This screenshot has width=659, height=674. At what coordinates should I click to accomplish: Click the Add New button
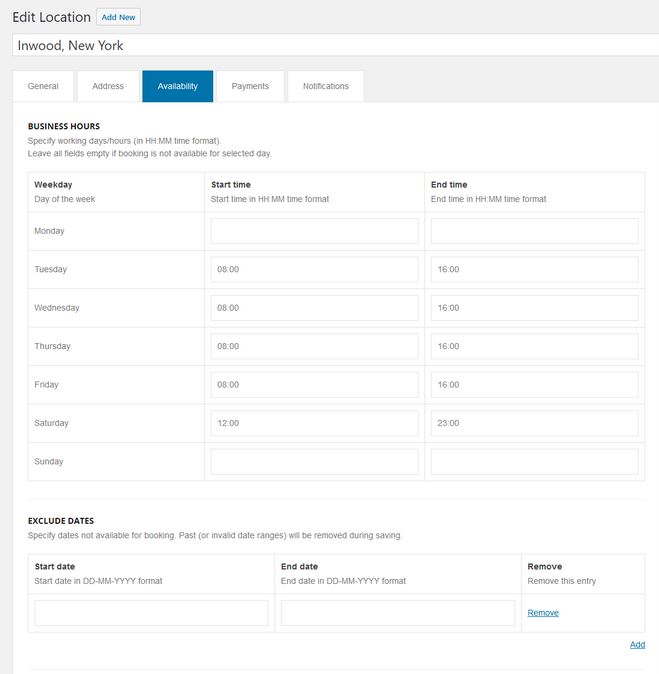[x=118, y=17]
